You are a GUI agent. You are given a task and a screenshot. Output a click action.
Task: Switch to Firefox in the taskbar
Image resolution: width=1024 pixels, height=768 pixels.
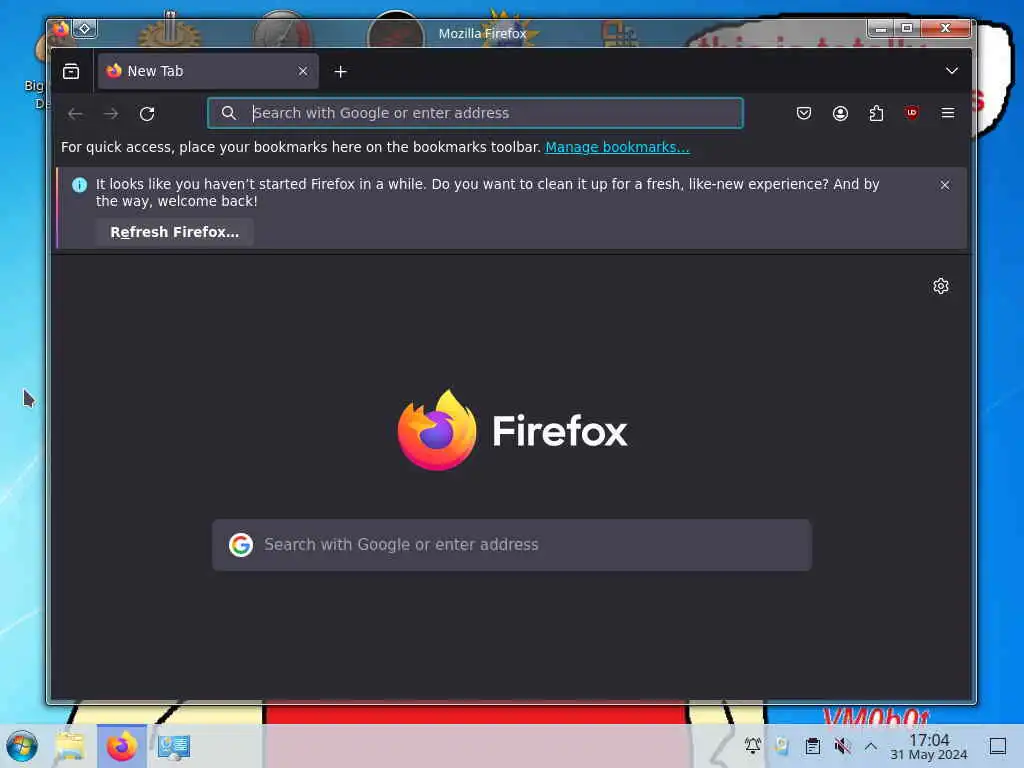tap(121, 746)
